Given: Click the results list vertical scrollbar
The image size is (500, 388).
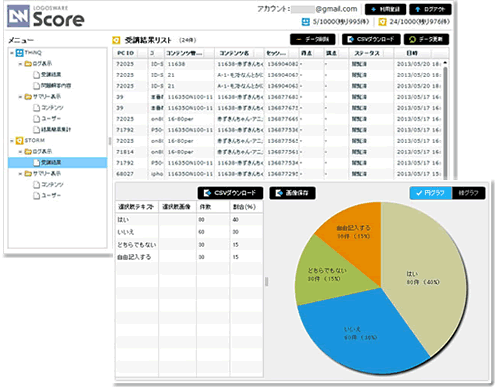Looking at the screenshot, I should (x=445, y=120).
